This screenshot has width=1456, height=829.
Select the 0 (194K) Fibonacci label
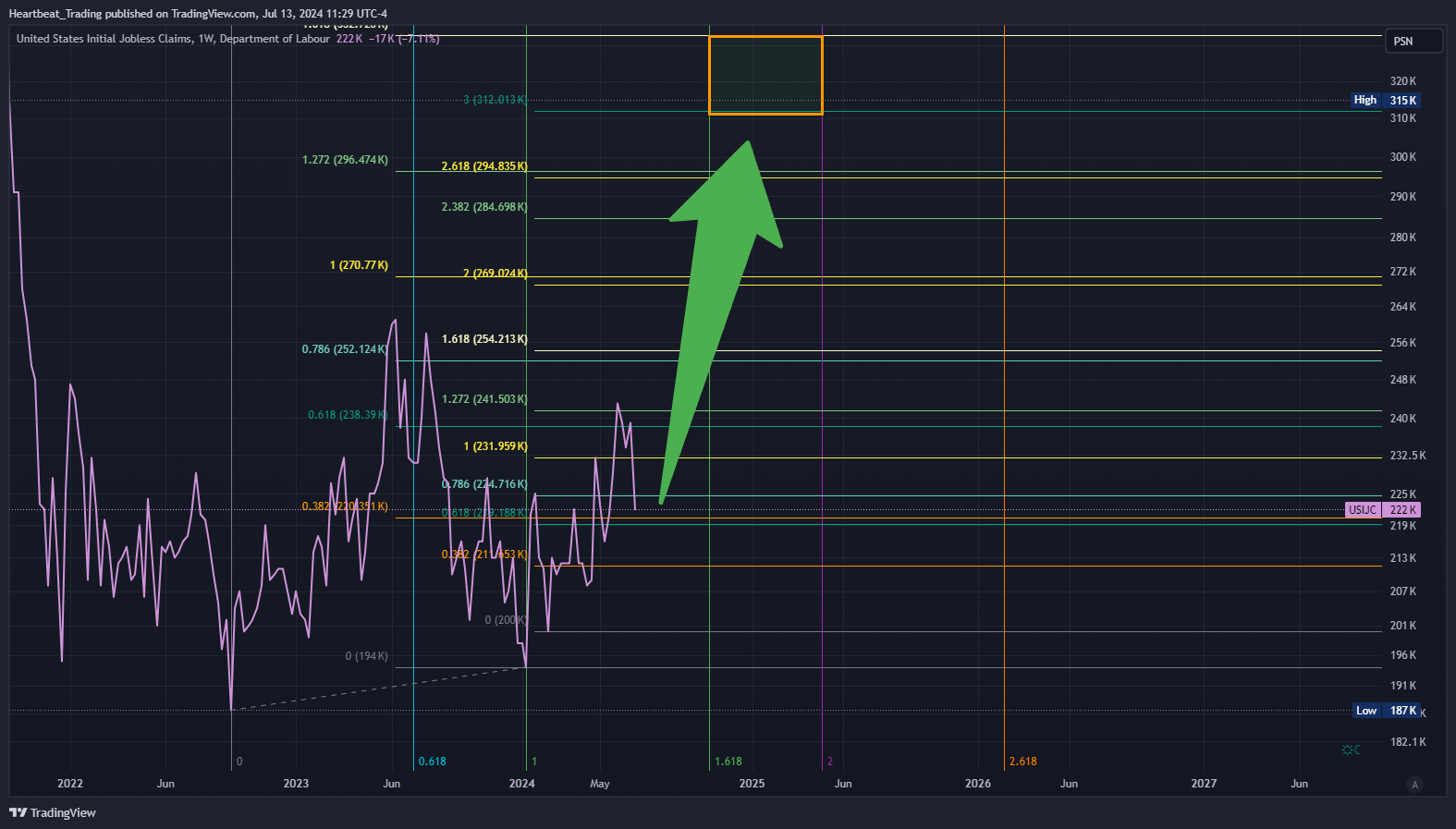click(367, 656)
